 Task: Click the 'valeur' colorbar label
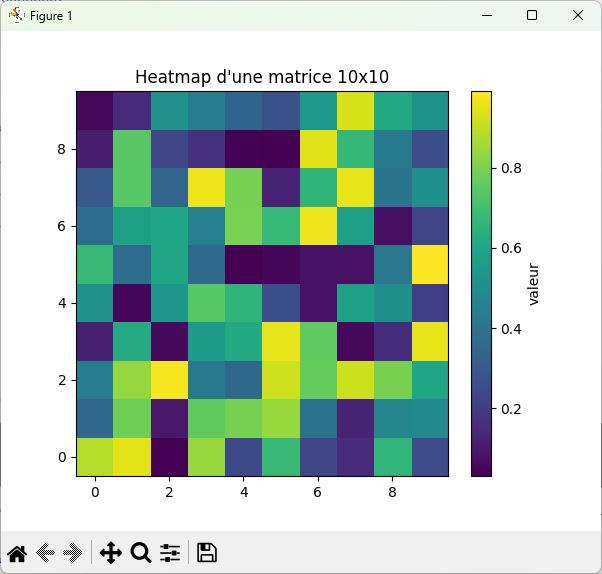click(x=533, y=283)
